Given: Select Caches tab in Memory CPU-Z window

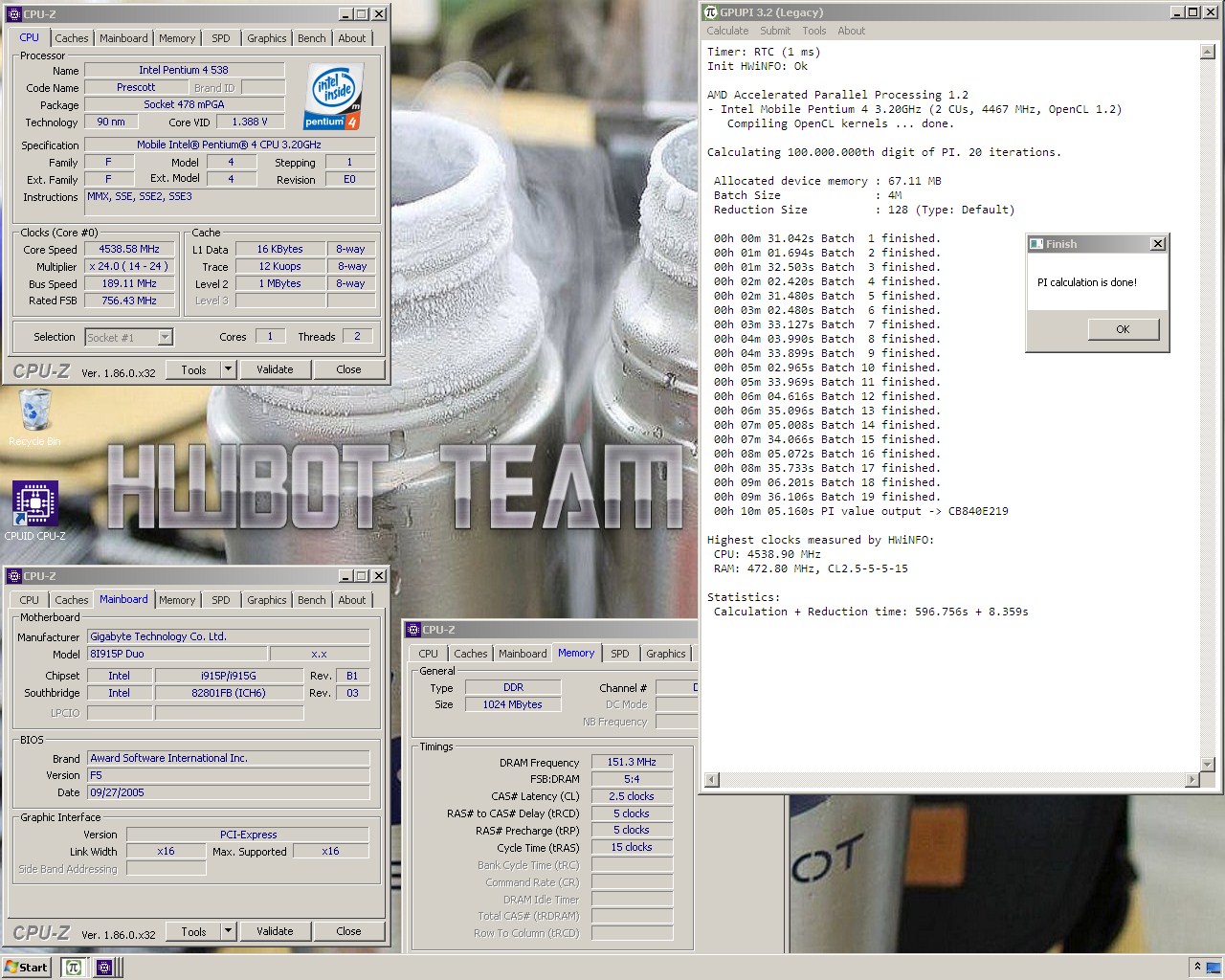Looking at the screenshot, I should coord(470,654).
